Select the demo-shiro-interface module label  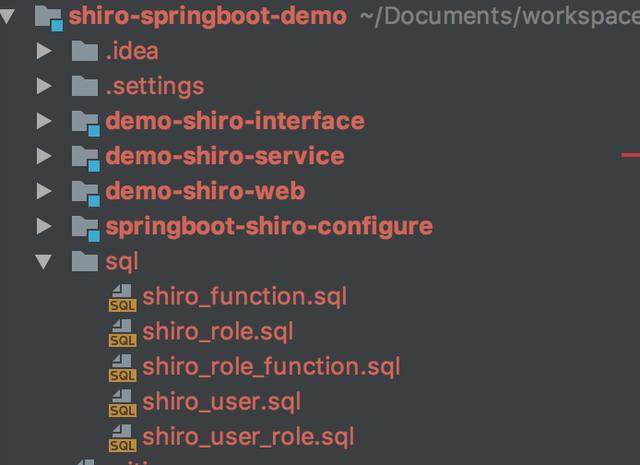(235, 121)
